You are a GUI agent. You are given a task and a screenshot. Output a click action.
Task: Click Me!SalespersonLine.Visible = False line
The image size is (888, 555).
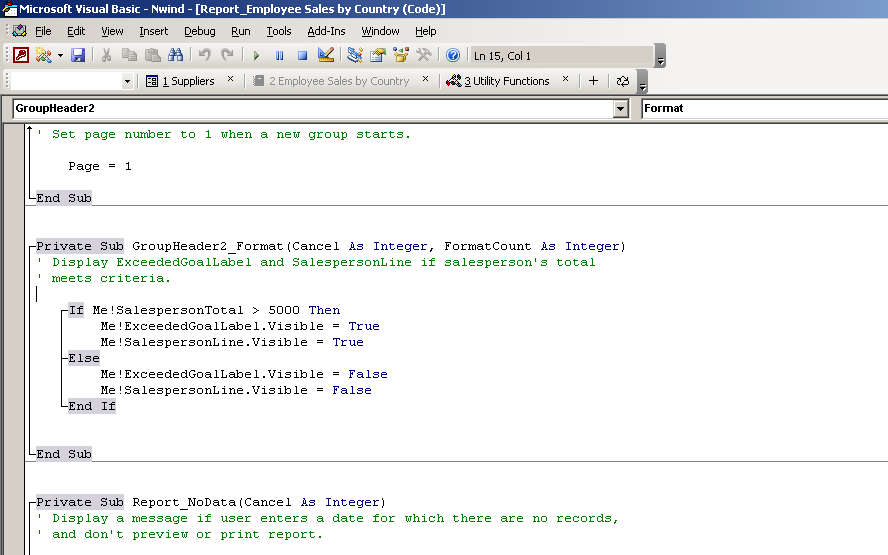coord(236,390)
